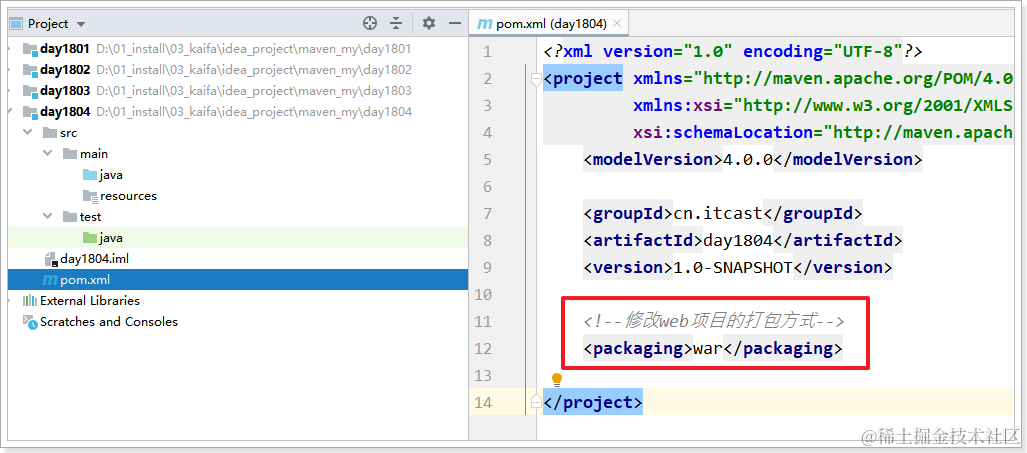Image resolution: width=1027 pixels, height=453 pixels.
Task: Click the 4.0.0 modelVersion value
Action: click(x=747, y=159)
